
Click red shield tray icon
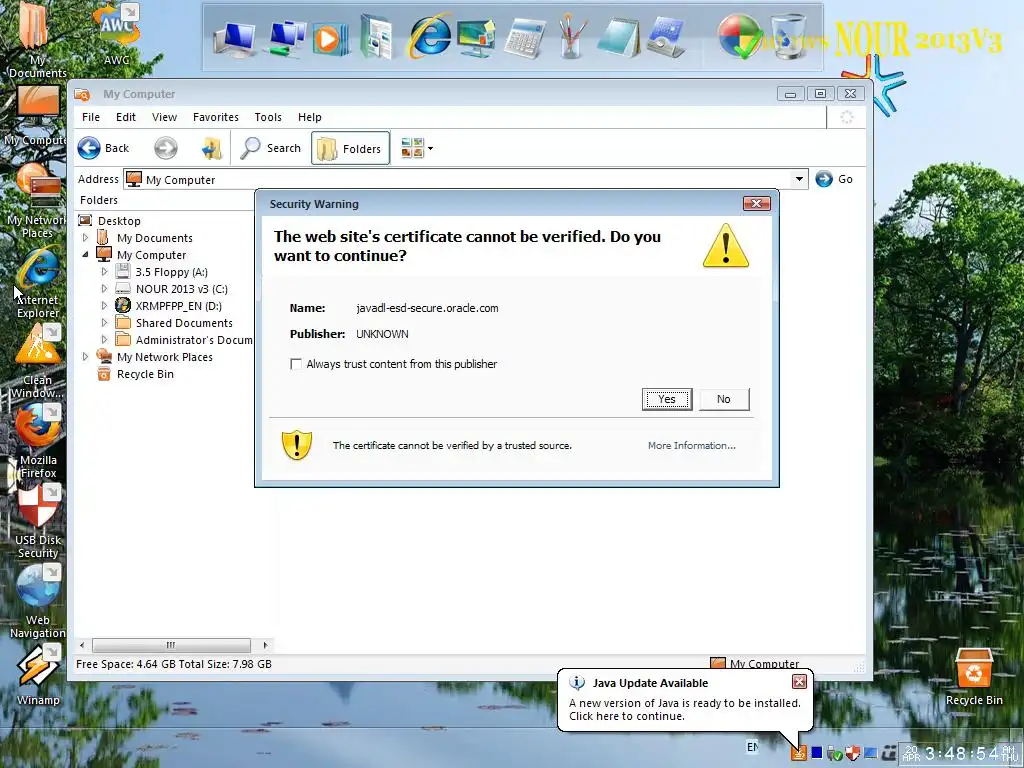click(x=852, y=754)
